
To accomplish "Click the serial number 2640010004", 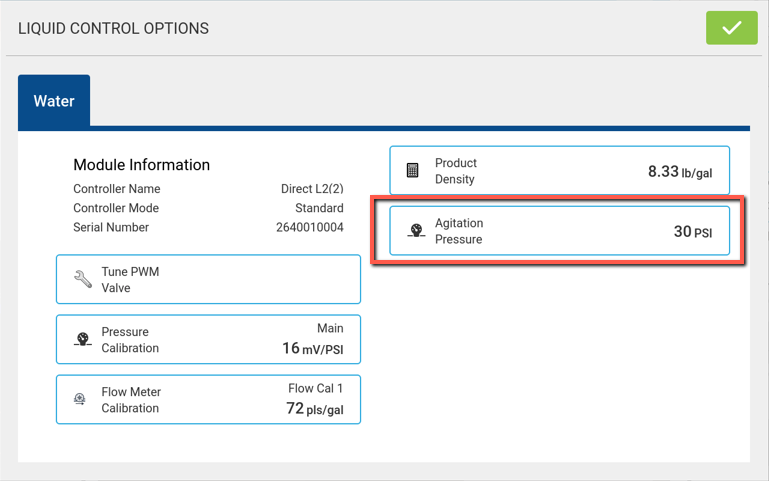I will click(x=309, y=227).
